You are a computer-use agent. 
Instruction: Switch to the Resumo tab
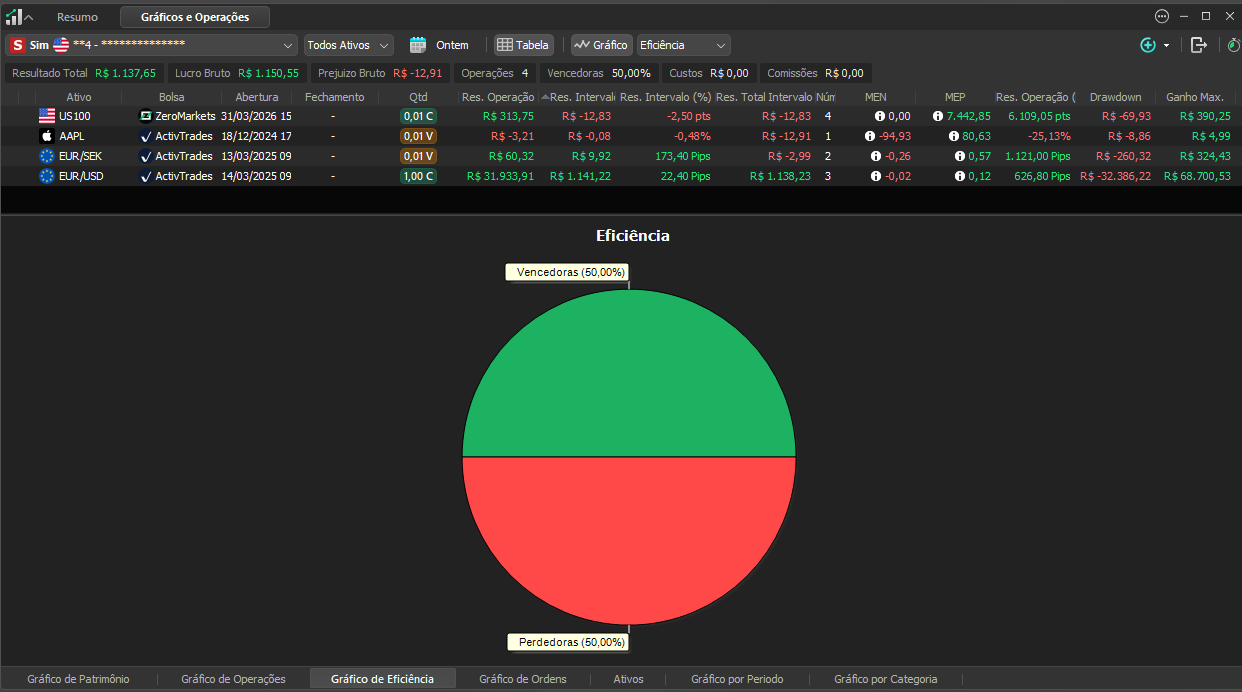[x=77, y=17]
